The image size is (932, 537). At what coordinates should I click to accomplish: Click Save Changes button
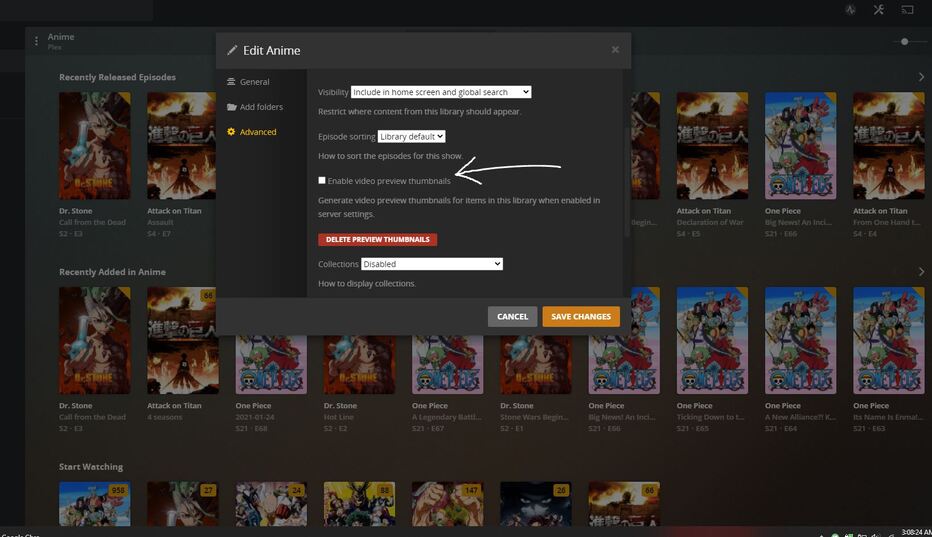coord(581,316)
